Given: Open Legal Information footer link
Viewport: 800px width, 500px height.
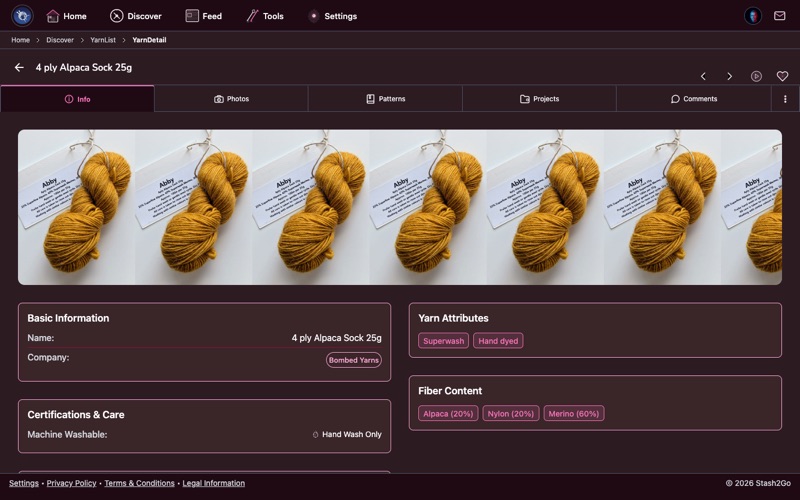Looking at the screenshot, I should pyautogui.click(x=214, y=483).
